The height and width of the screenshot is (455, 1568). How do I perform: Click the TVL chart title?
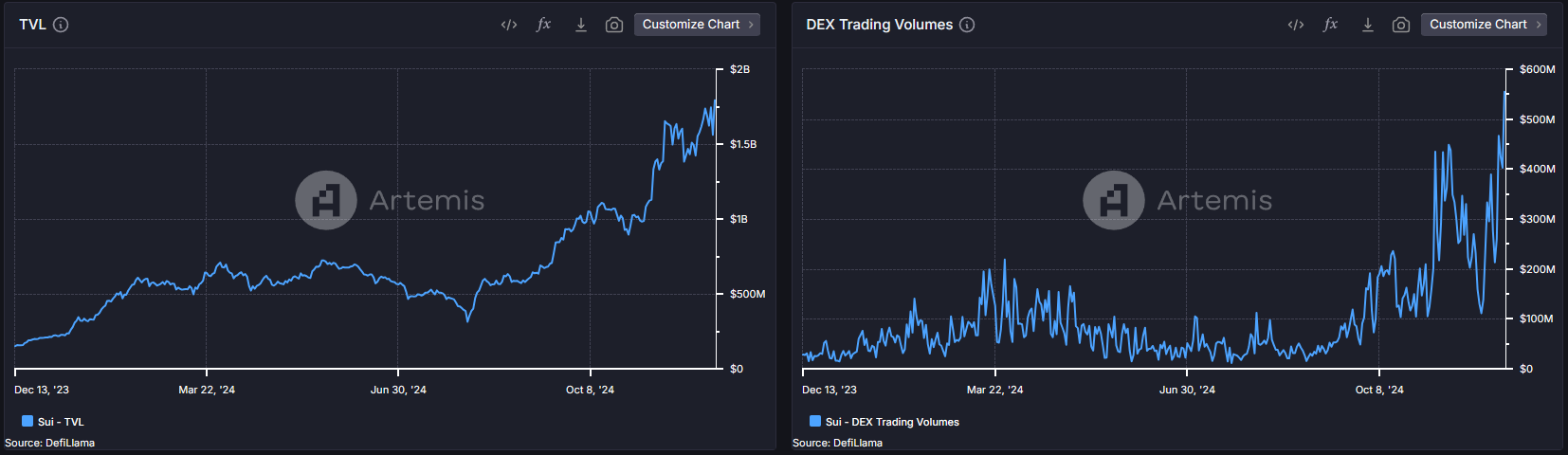[33, 25]
